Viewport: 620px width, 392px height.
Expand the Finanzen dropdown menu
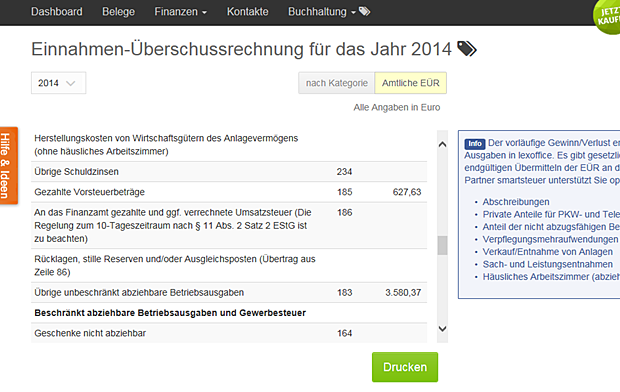pyautogui.click(x=180, y=12)
